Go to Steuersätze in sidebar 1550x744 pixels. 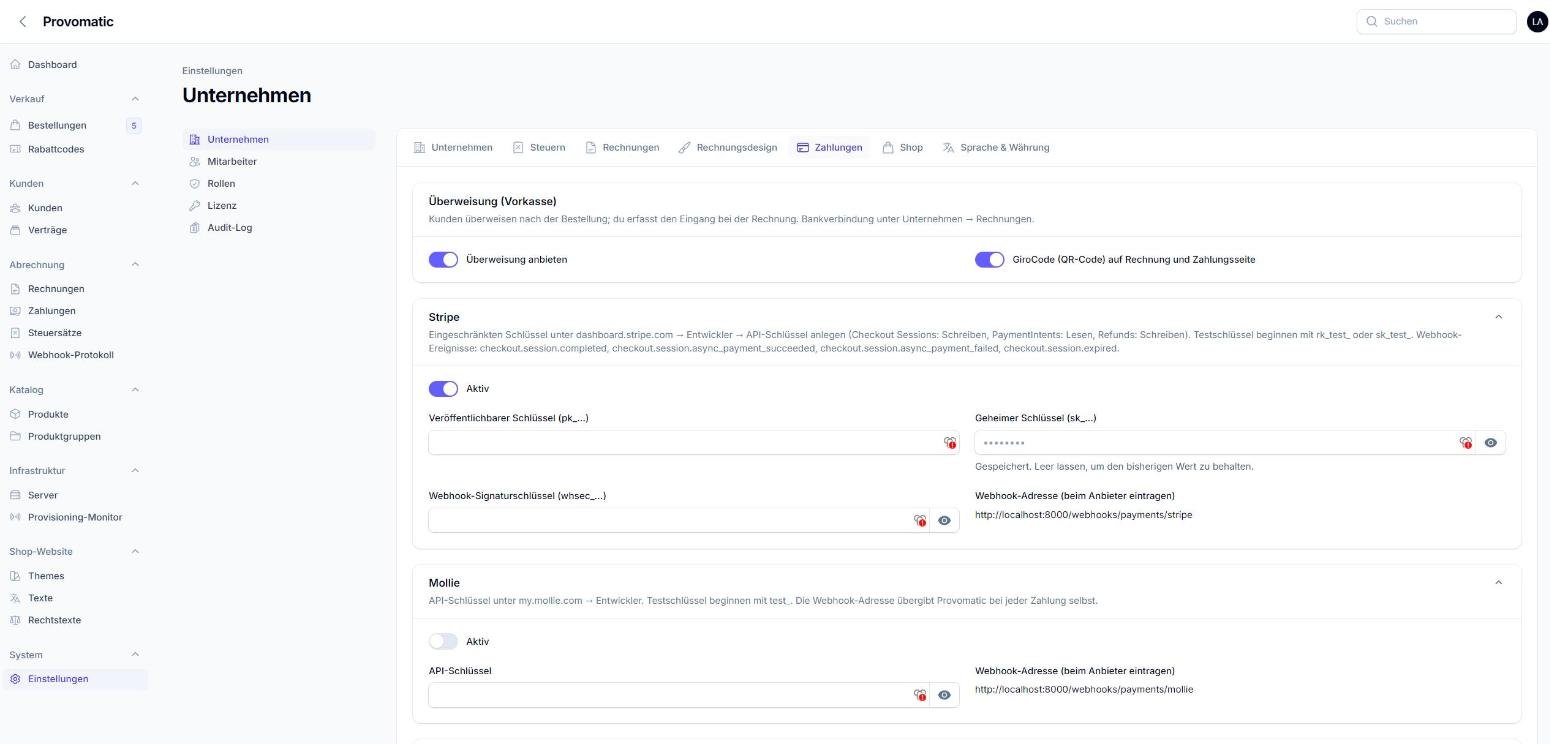(x=55, y=333)
